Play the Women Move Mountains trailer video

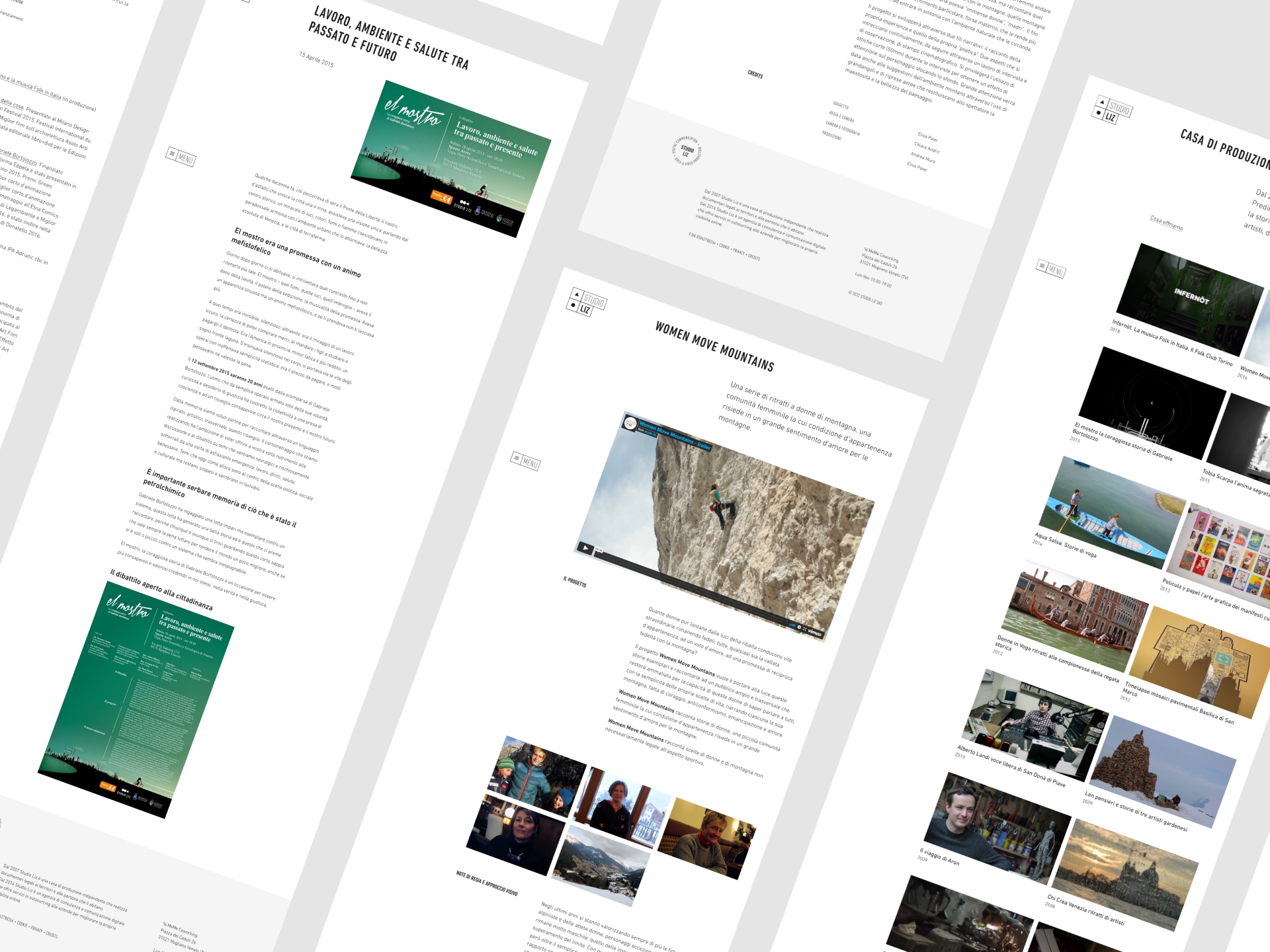pyautogui.click(x=585, y=547)
